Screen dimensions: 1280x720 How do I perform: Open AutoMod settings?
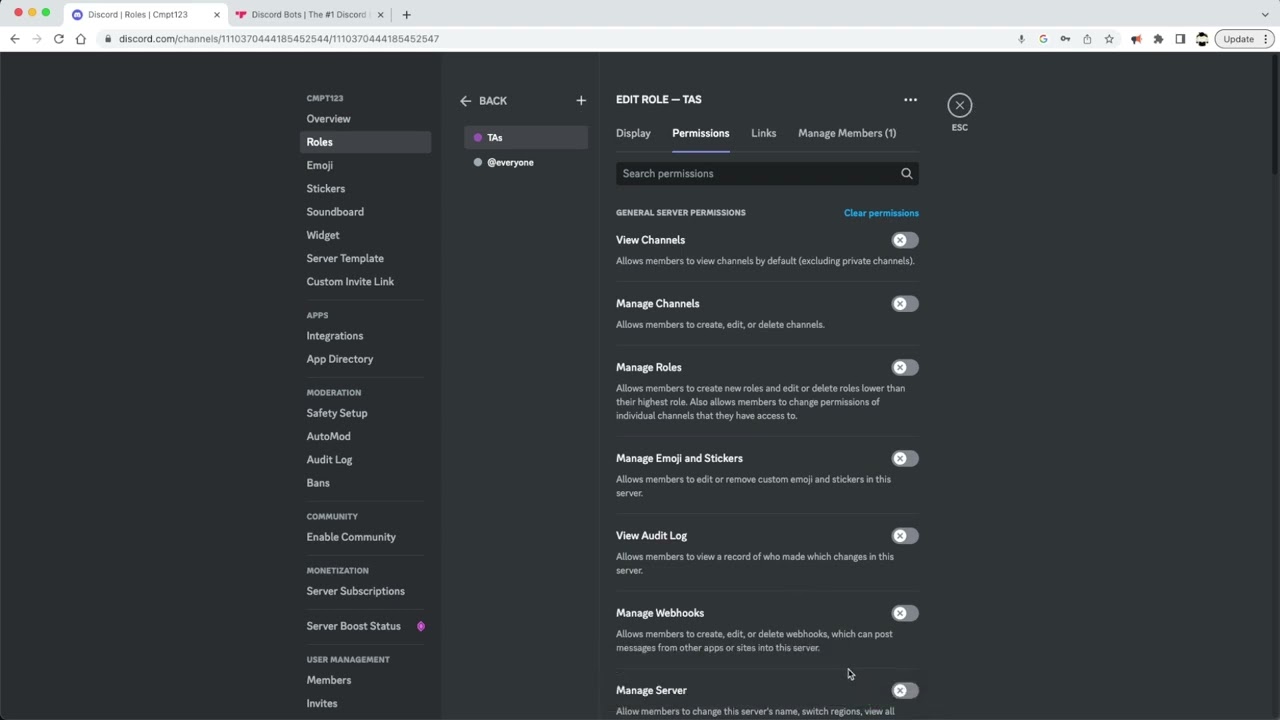[x=365, y=436]
